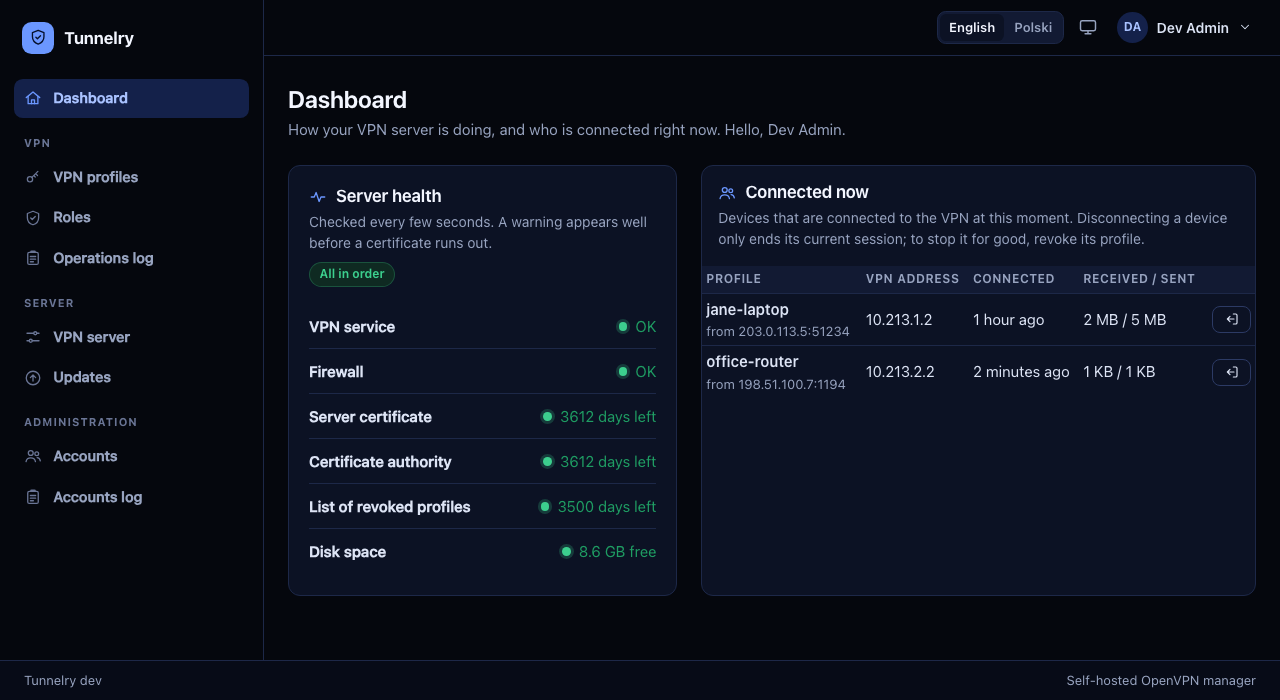The image size is (1280, 700).
Task: Click the Updates arrow-circle icon
Action: point(33,377)
